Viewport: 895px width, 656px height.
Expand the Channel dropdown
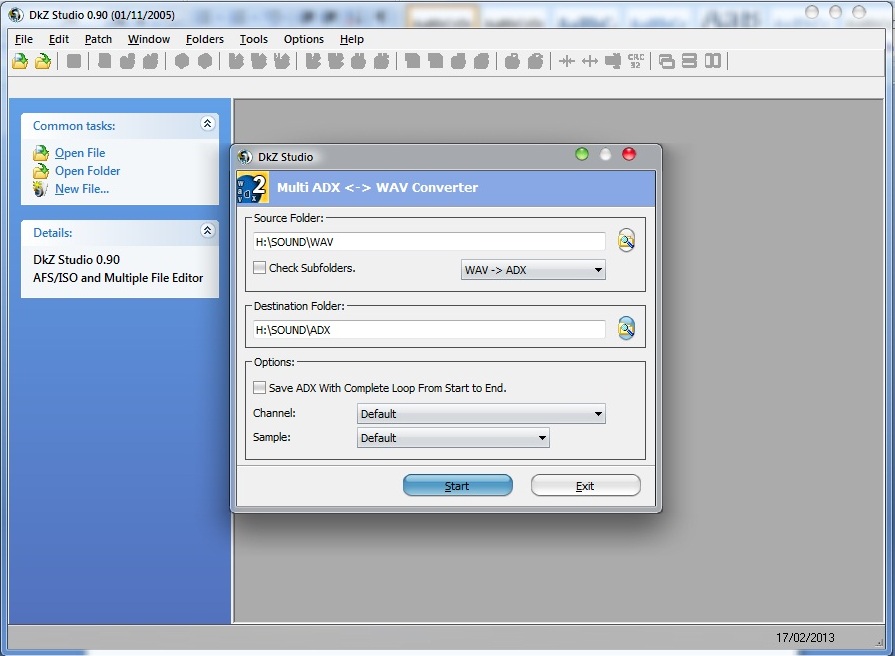[x=481, y=414]
